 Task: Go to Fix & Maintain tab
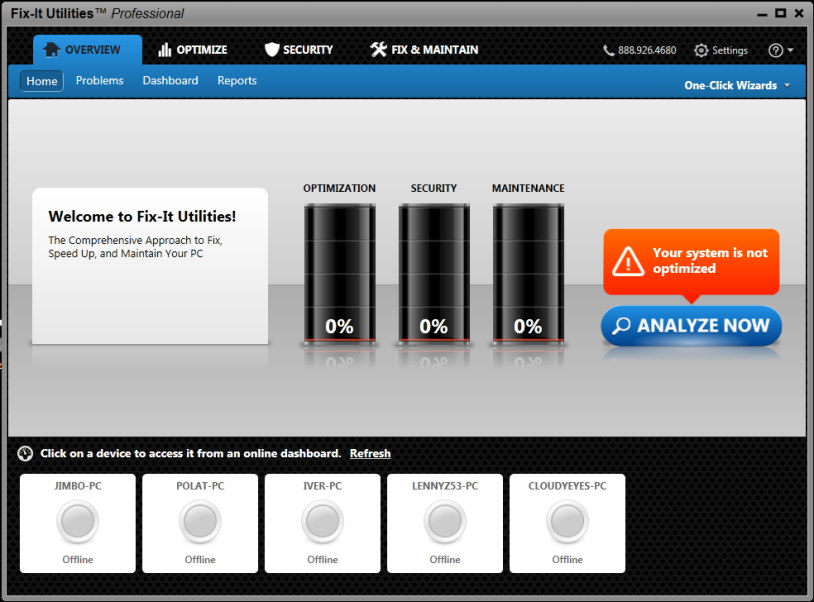[424, 50]
